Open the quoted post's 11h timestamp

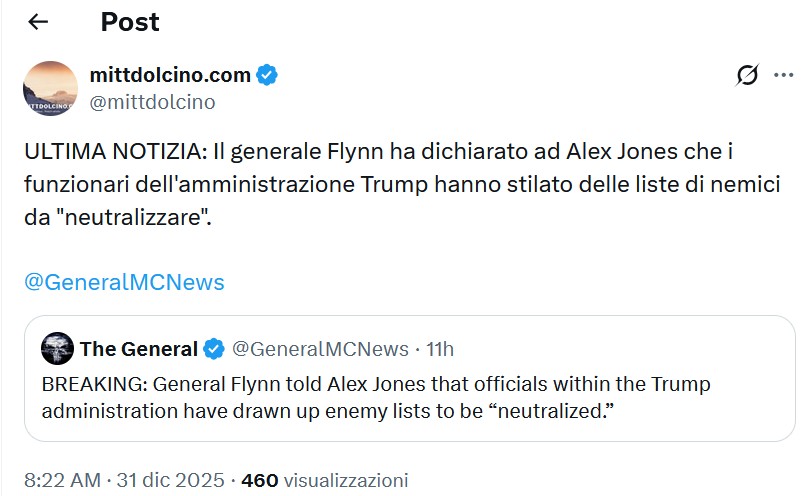440,349
